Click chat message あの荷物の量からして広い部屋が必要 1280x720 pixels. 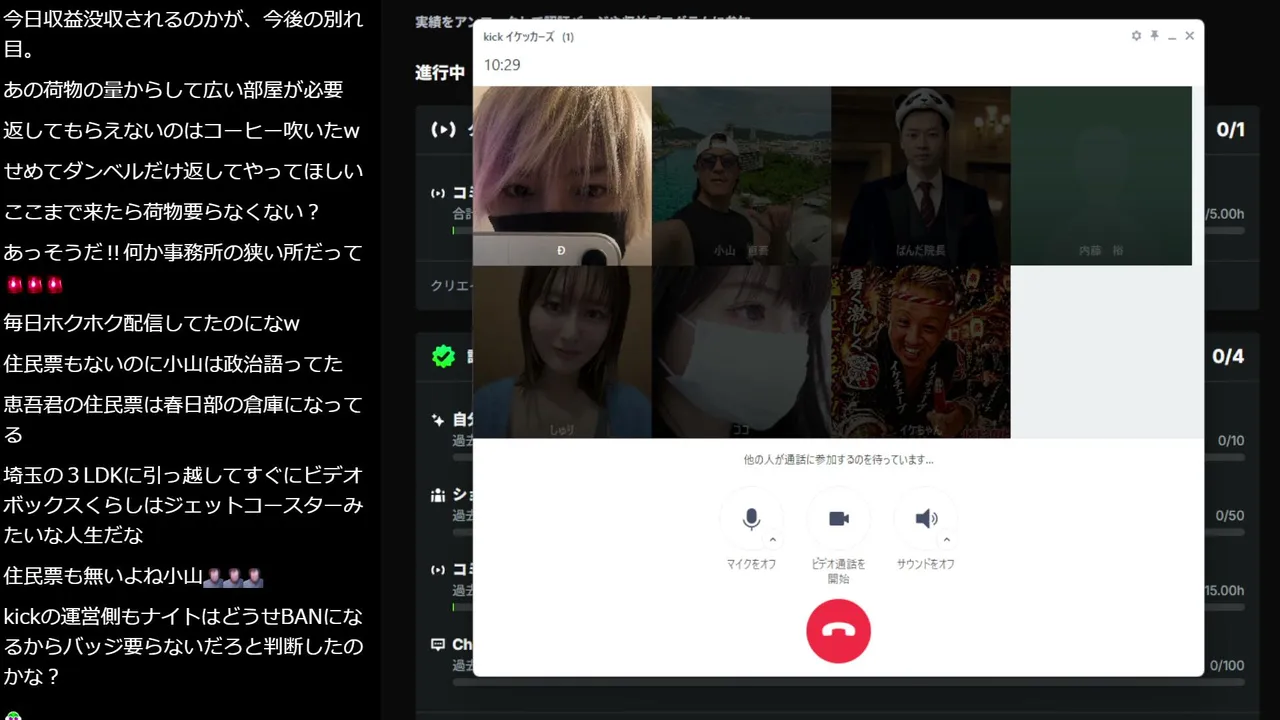173,90
